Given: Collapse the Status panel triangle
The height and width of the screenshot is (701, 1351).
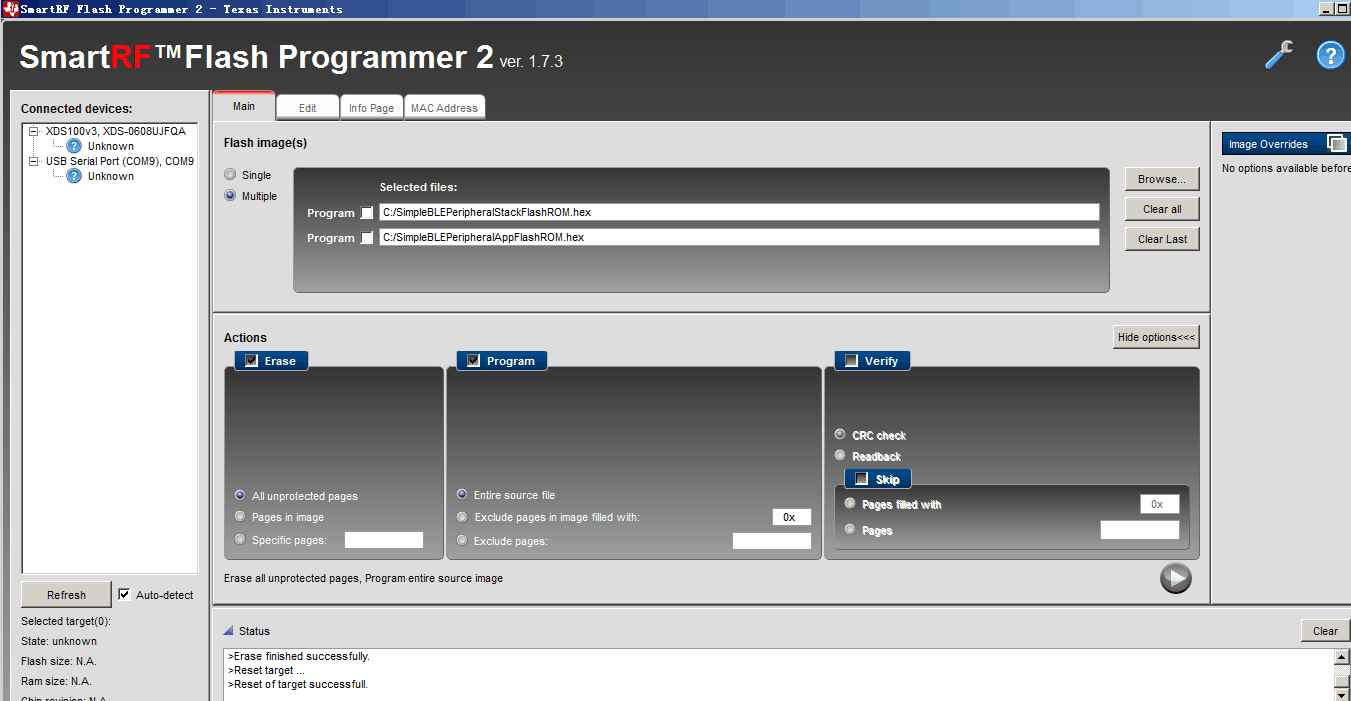Looking at the screenshot, I should coord(228,631).
